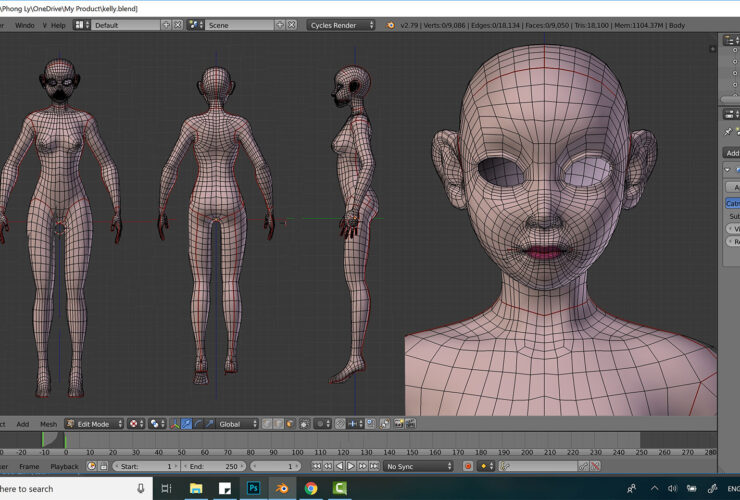This screenshot has height=500, width=740.
Task: Jump to the first frame
Action: (316, 466)
